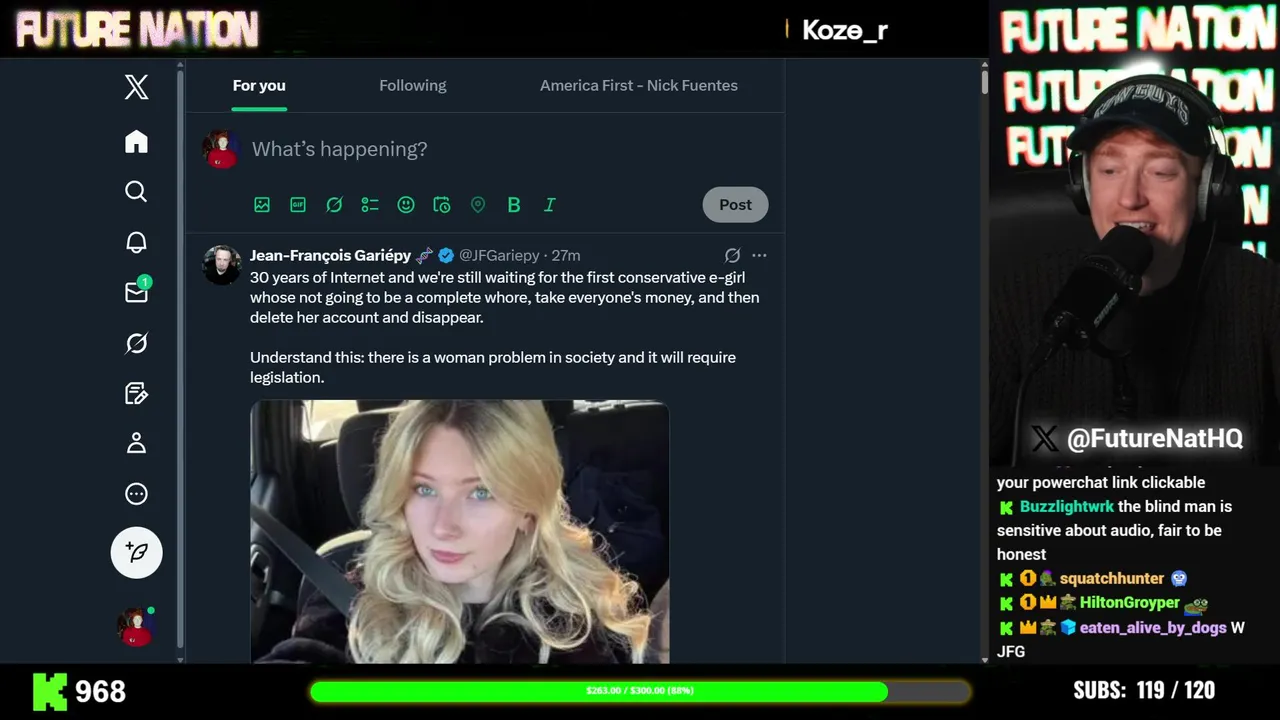Schedule the post with calendar icon
The image size is (1280, 720).
(x=442, y=205)
